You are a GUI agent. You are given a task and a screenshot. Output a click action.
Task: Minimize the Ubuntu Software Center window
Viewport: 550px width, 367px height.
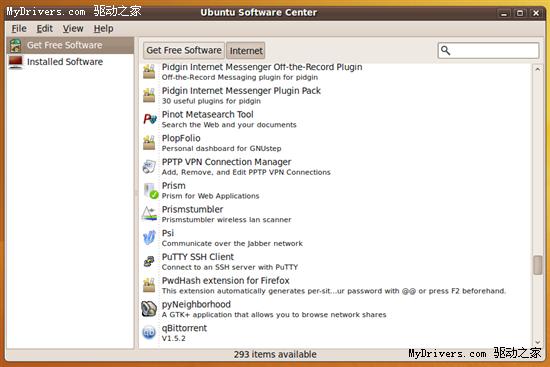point(504,13)
